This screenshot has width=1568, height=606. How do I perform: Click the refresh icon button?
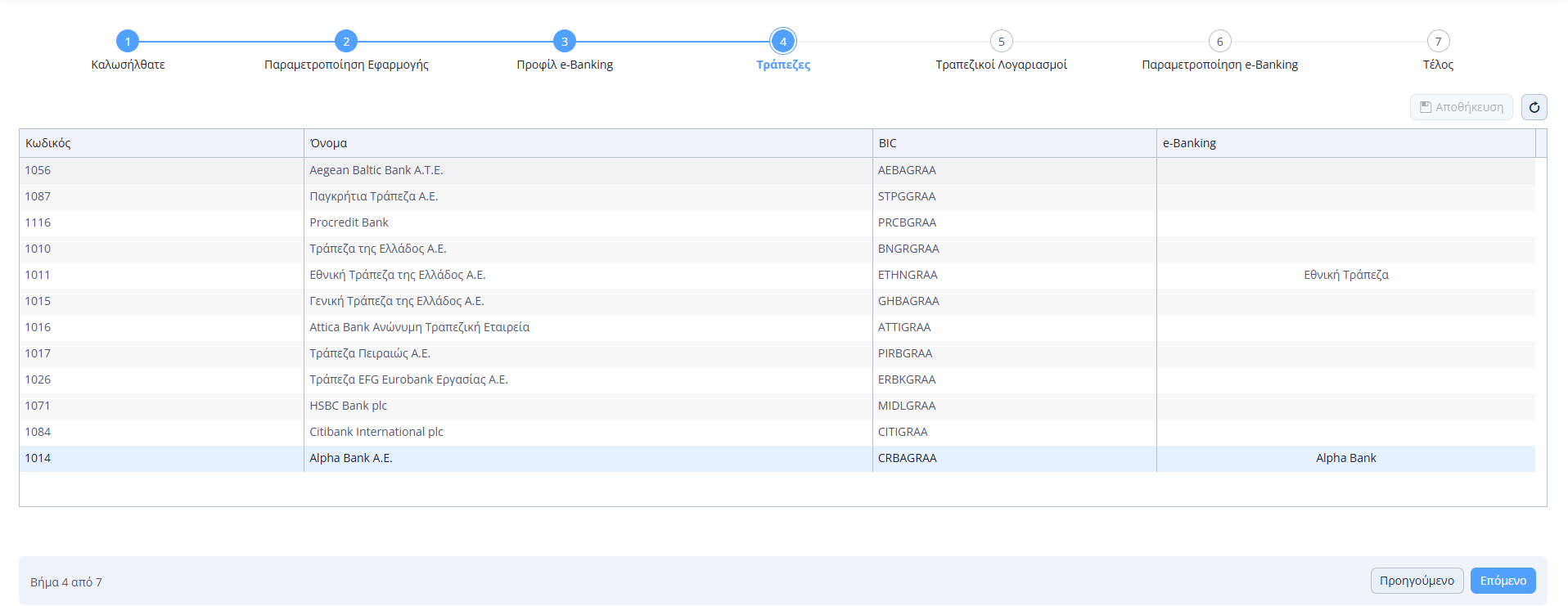point(1534,107)
